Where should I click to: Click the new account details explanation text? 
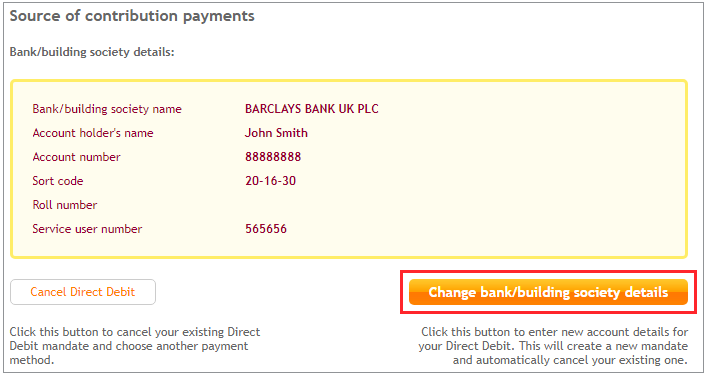(553, 346)
